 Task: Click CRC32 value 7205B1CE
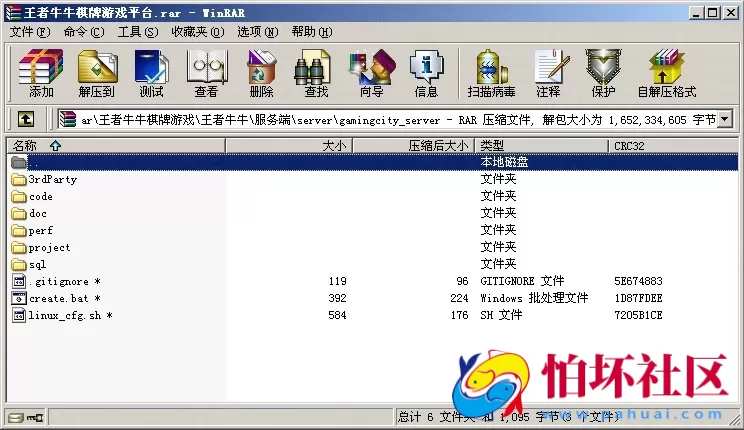click(638, 315)
